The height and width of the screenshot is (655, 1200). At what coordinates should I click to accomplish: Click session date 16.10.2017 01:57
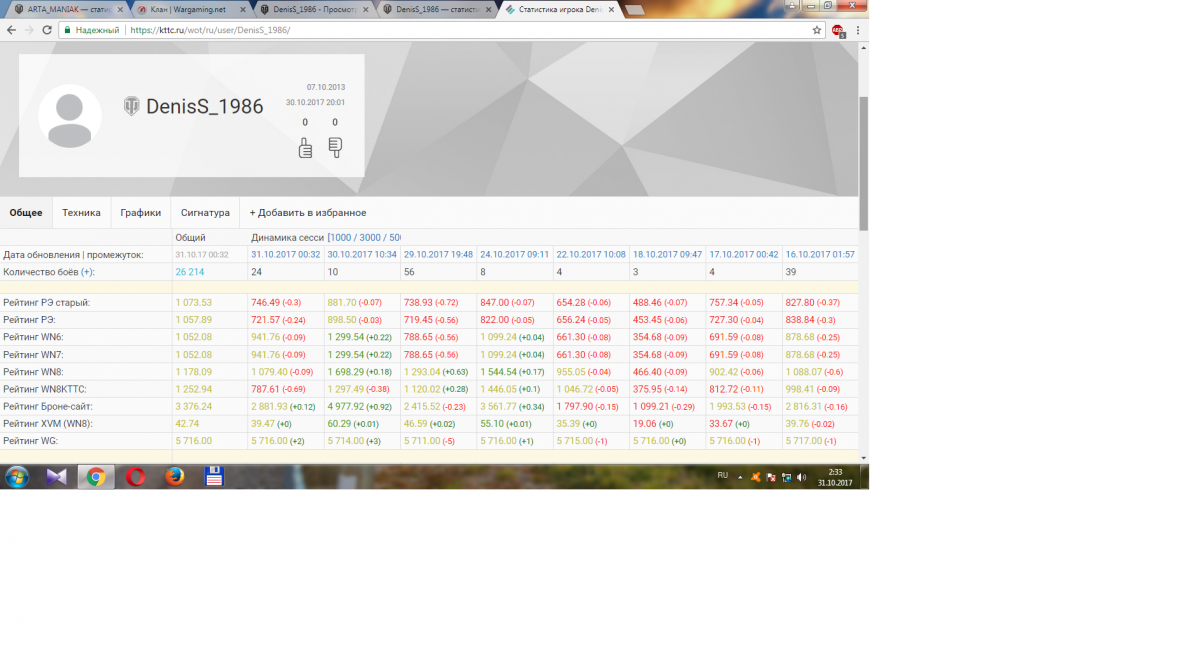coord(820,255)
